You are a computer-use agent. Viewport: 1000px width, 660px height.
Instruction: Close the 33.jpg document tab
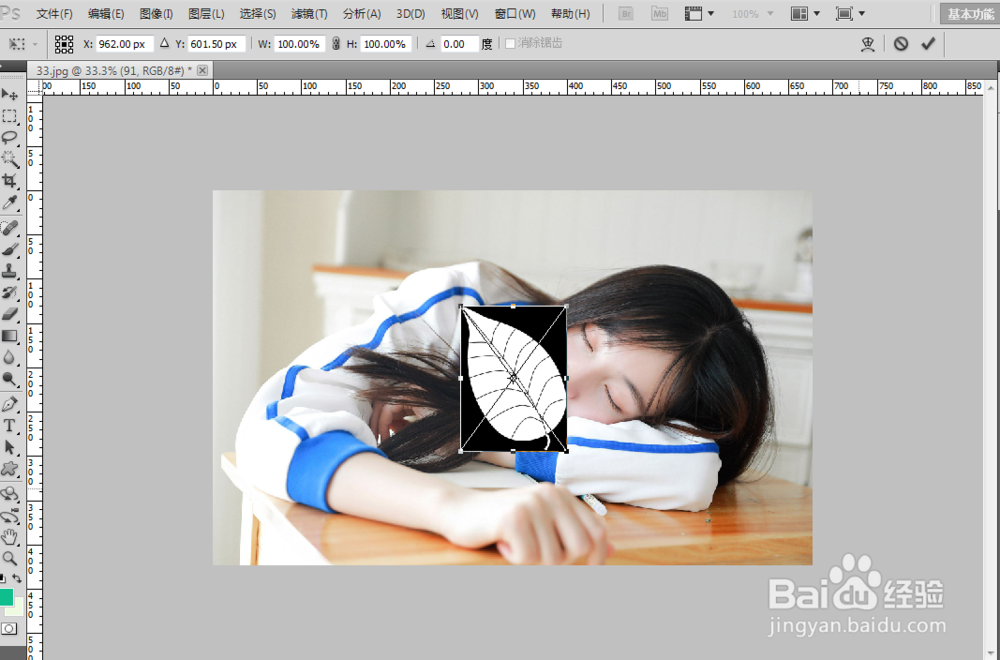point(202,70)
